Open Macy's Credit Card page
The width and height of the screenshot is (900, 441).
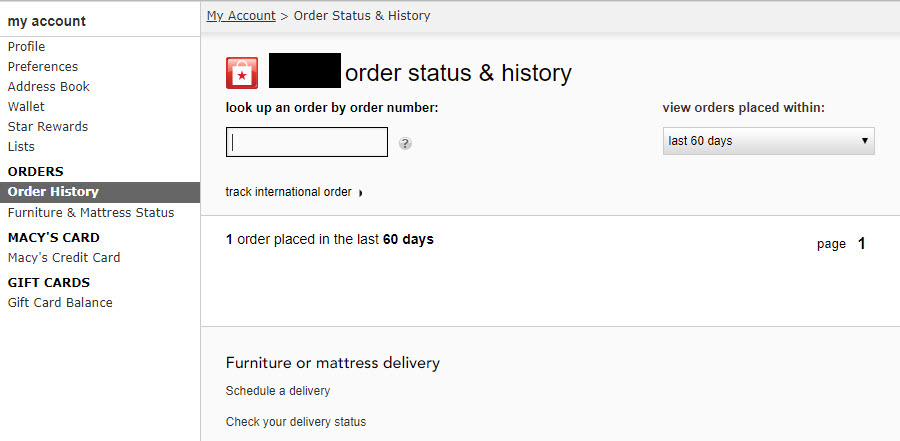point(64,258)
